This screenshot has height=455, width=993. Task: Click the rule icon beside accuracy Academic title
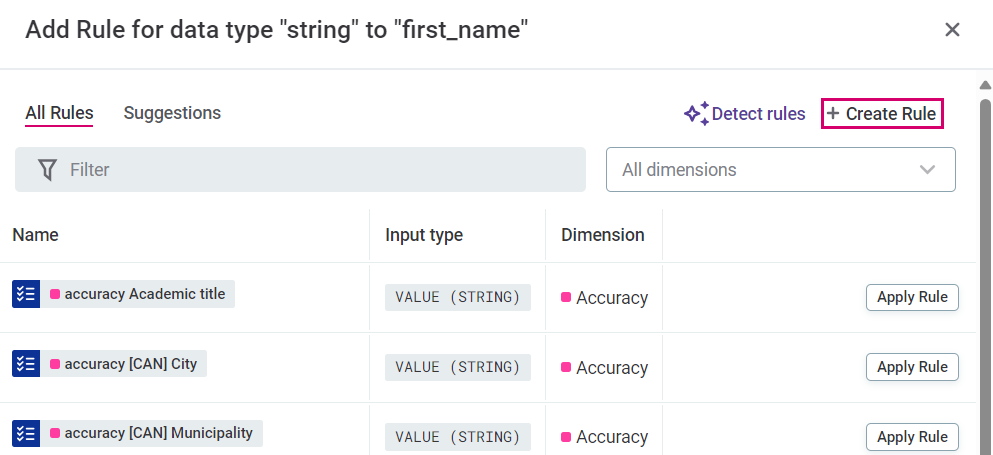26,294
